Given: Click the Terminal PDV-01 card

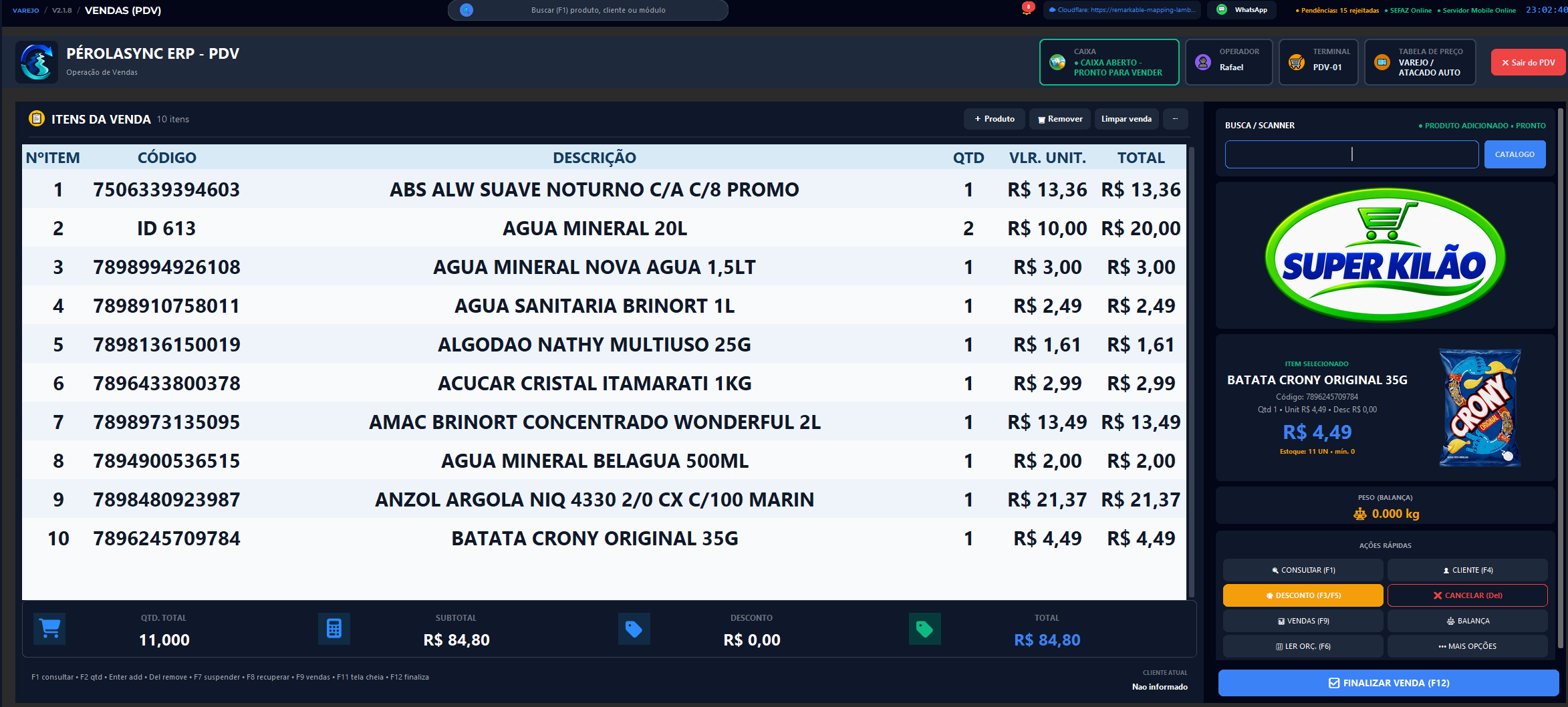Looking at the screenshot, I should click(x=1318, y=62).
